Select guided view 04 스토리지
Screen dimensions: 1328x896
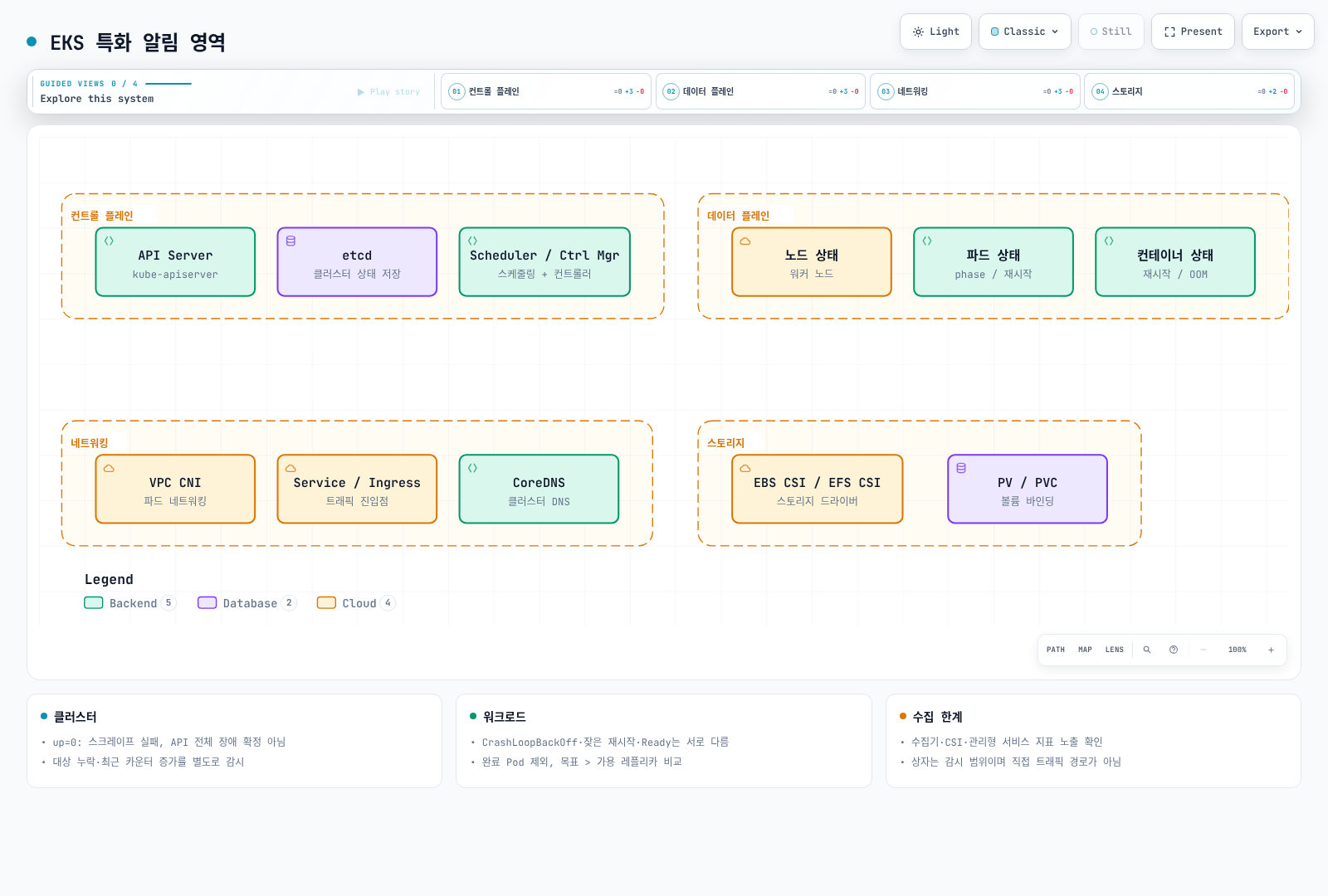point(1189,91)
